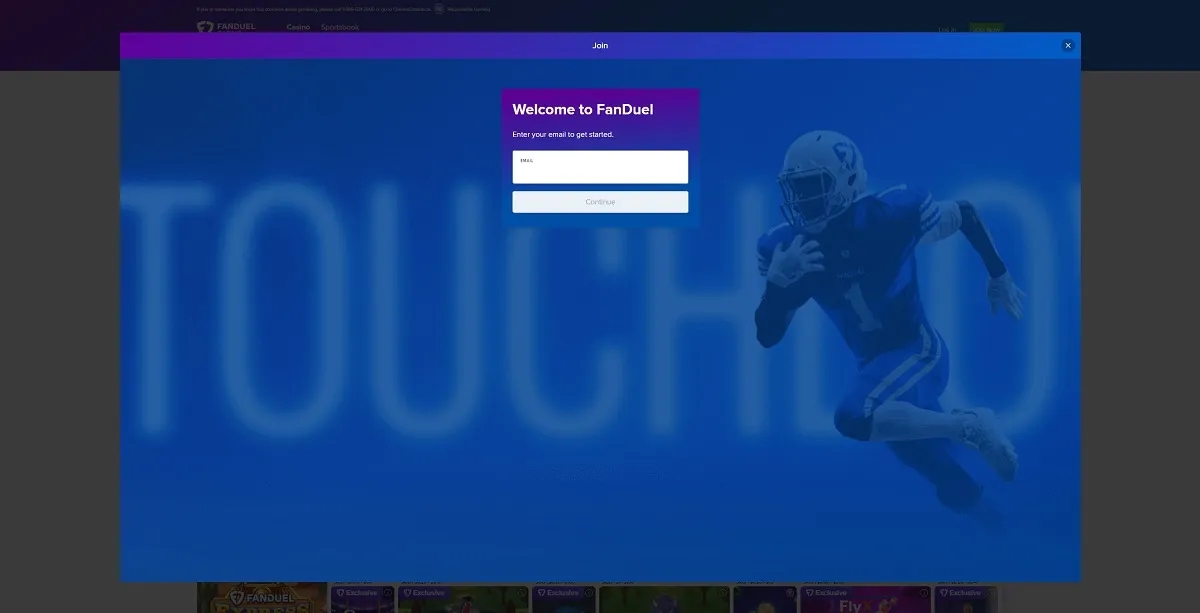
Task: Open the Casino tab in the header
Action: (298, 27)
